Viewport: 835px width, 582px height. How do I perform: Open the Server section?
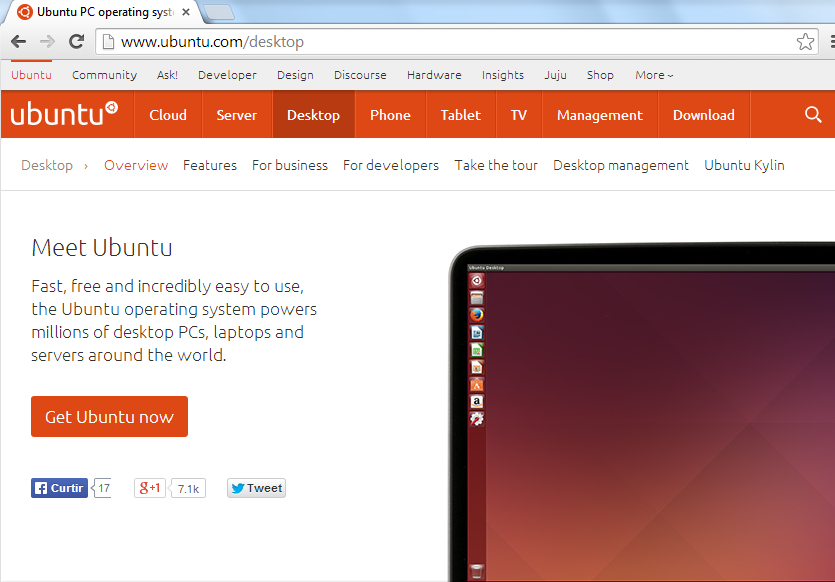236,114
